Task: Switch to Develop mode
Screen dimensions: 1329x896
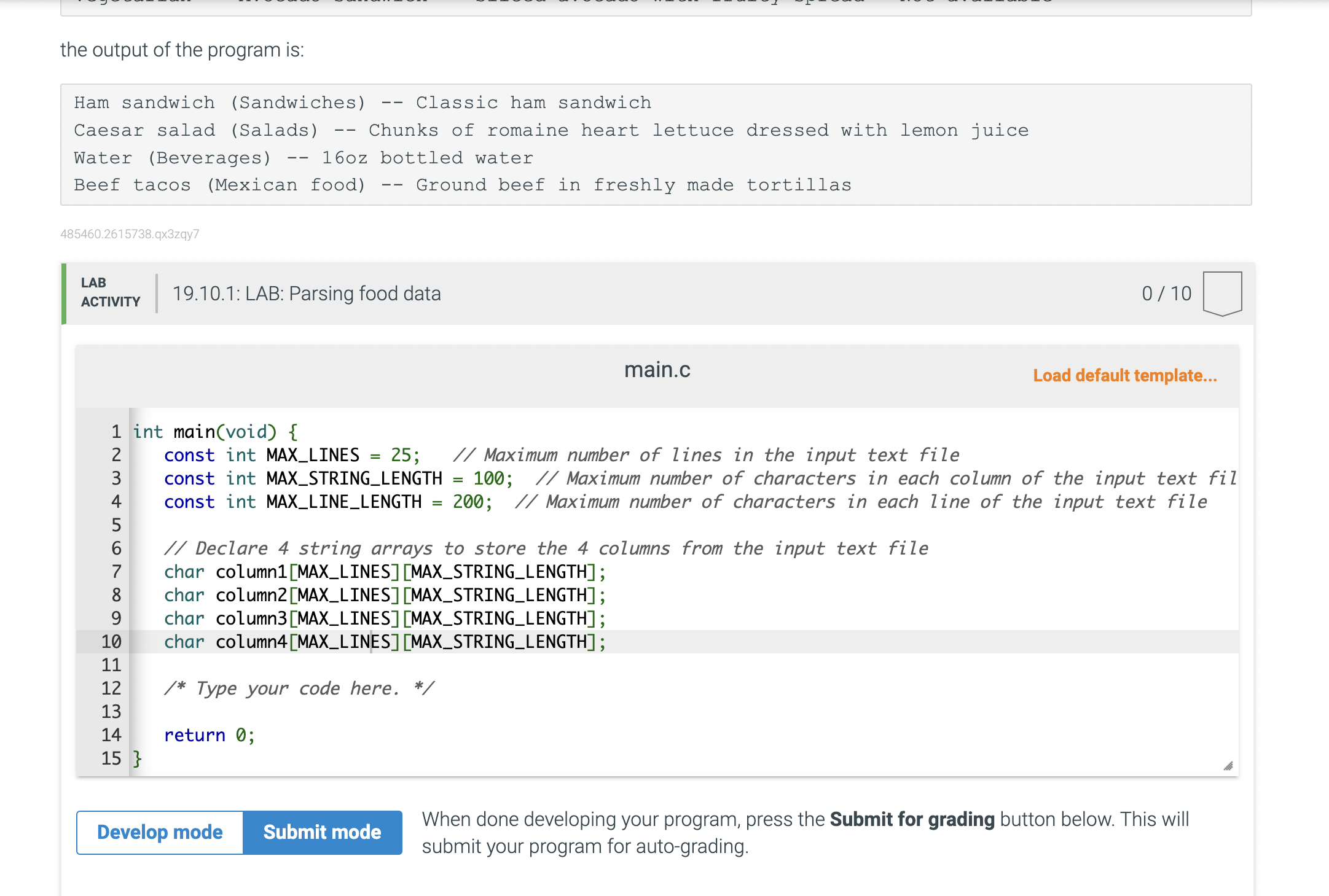Action: (x=160, y=832)
